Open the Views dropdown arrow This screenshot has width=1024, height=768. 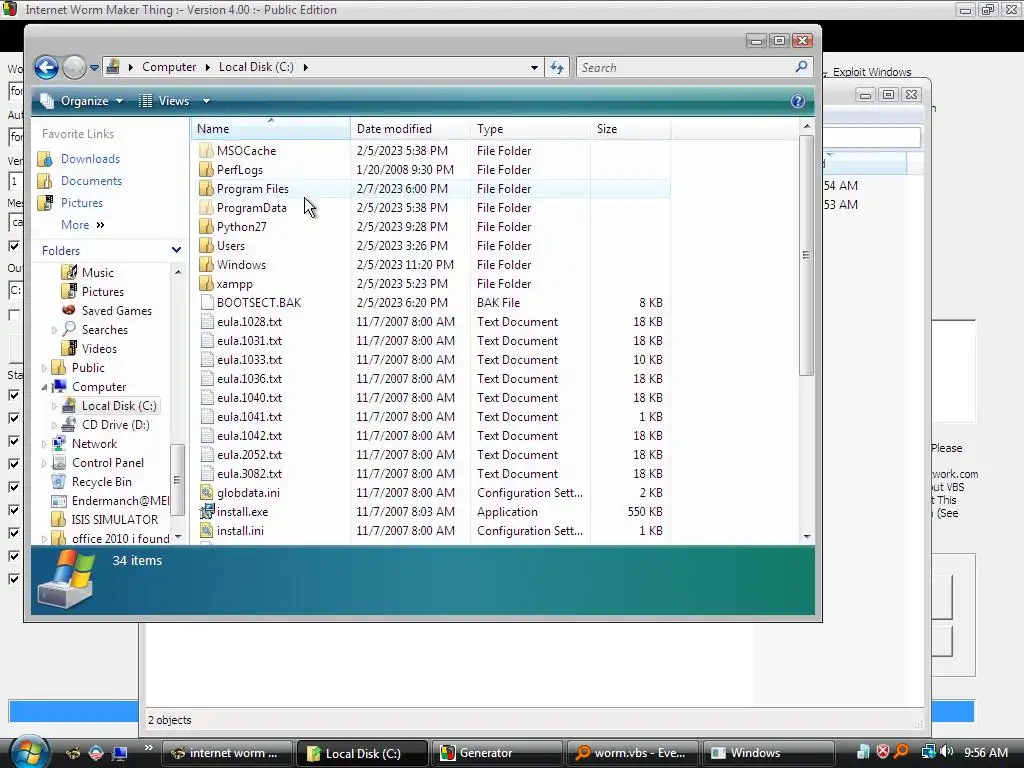206,101
